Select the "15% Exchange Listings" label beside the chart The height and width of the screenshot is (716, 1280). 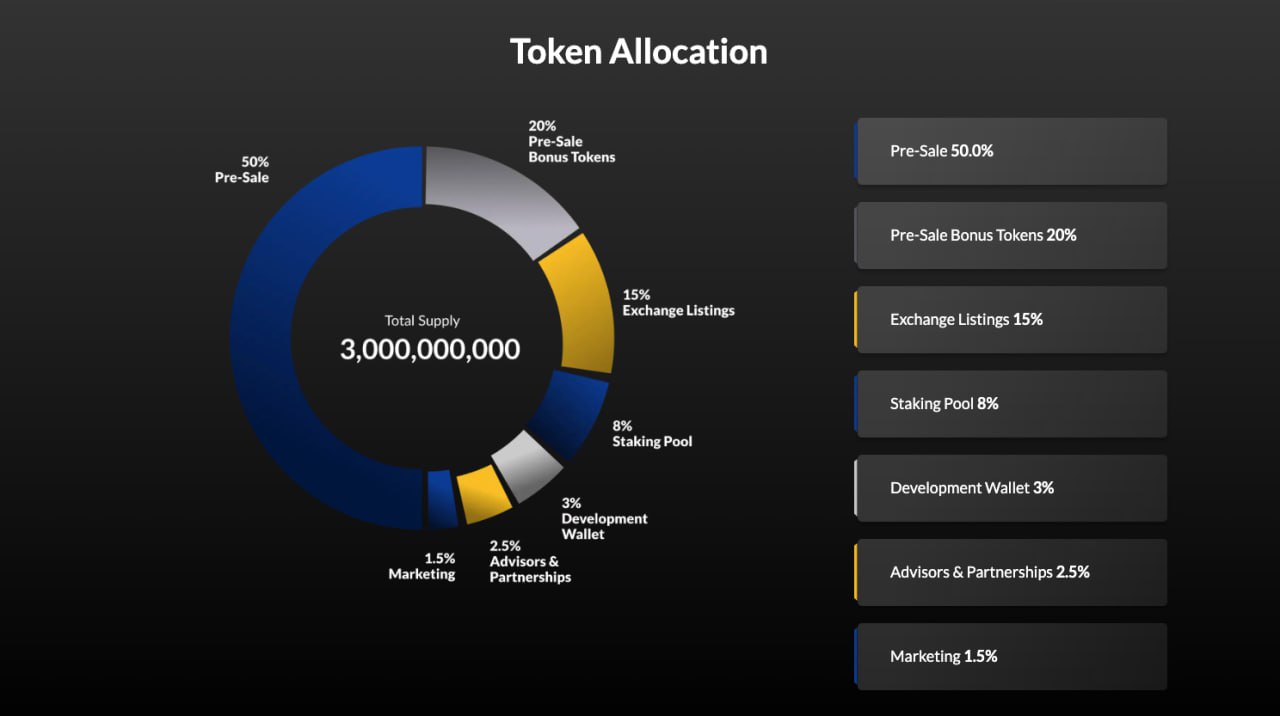click(678, 302)
